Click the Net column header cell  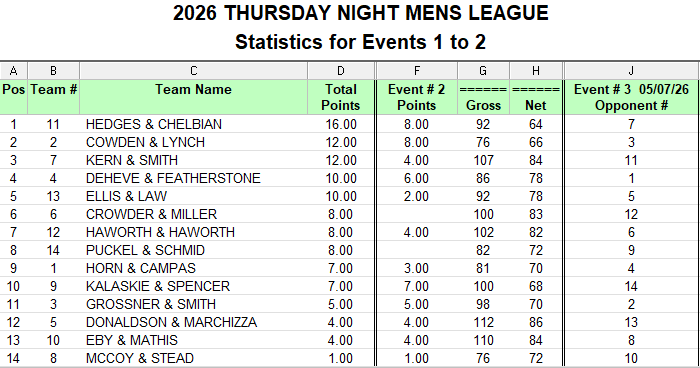536,97
